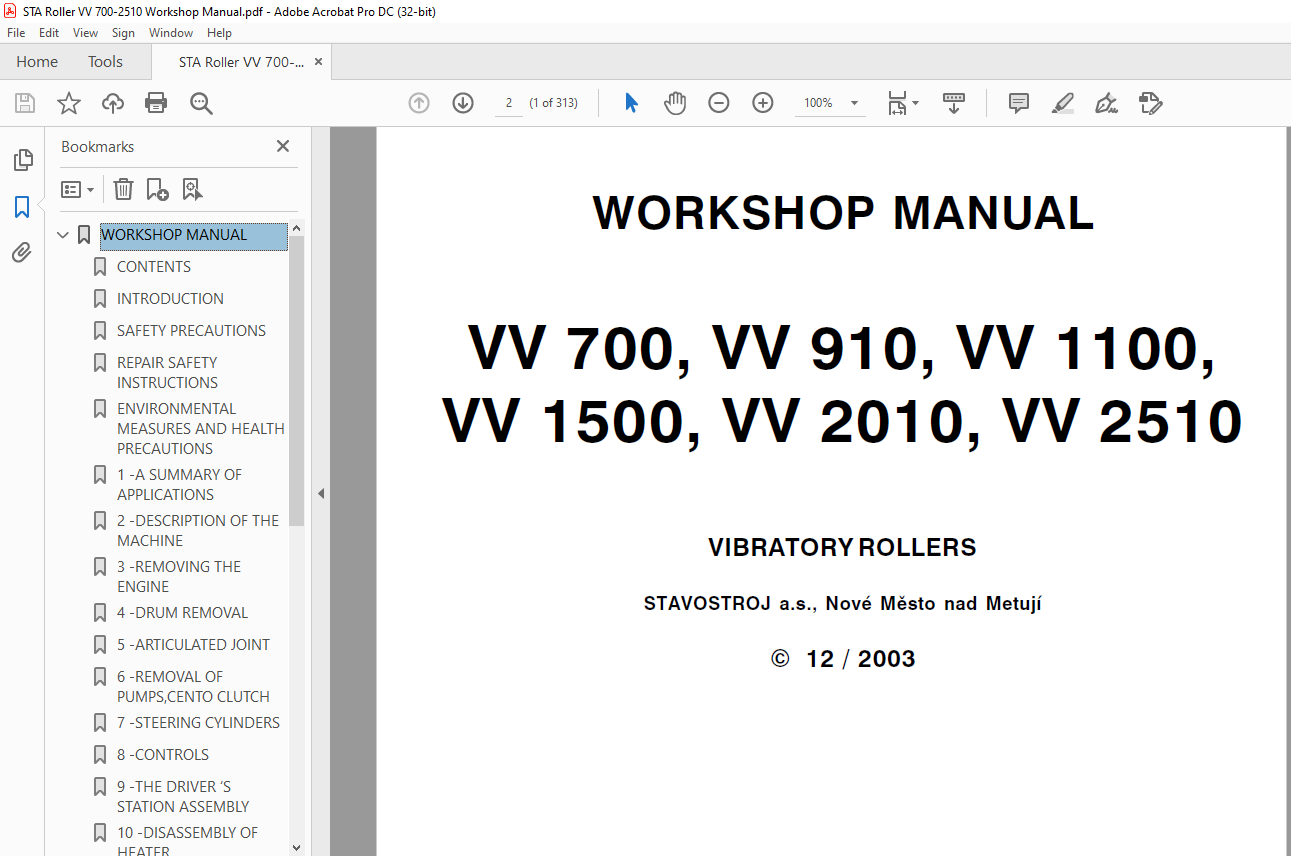Image resolution: width=1291 pixels, height=856 pixels.
Task: Open the View menu
Action: click(x=85, y=33)
